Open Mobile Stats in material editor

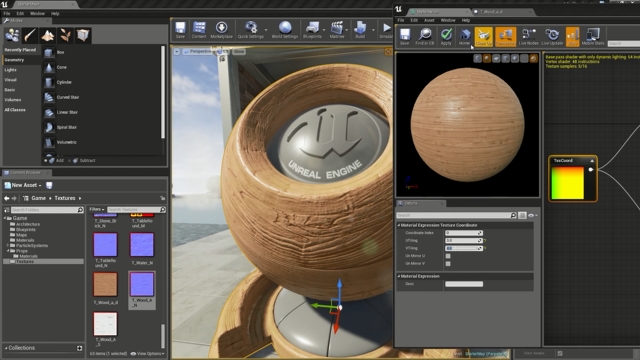593,36
